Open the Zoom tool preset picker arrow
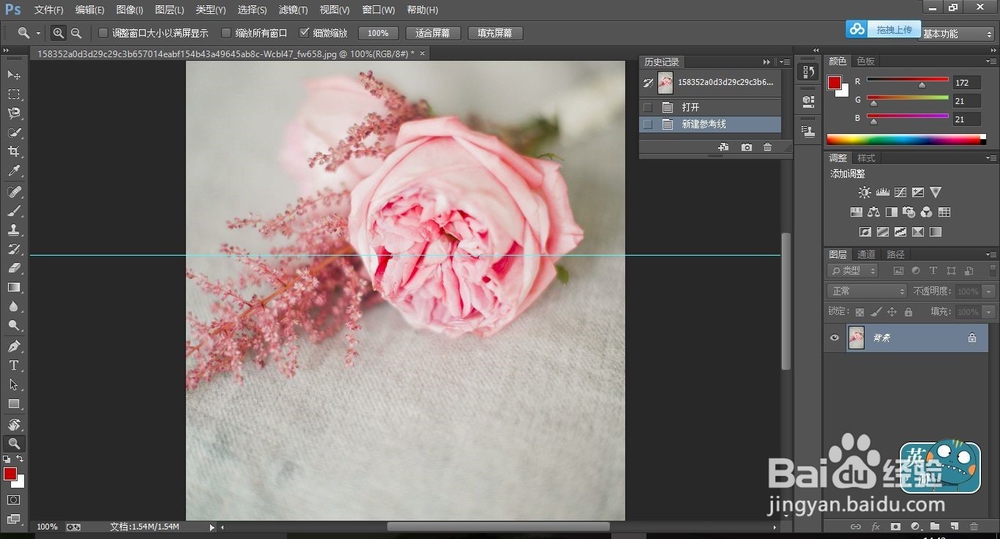Viewport: 1000px width, 539px height. (x=38, y=33)
